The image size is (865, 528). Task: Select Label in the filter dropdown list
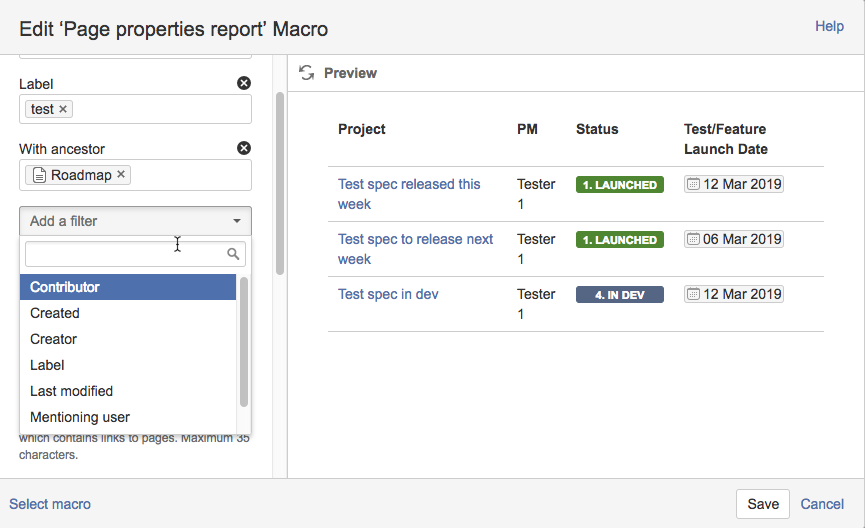coord(128,365)
